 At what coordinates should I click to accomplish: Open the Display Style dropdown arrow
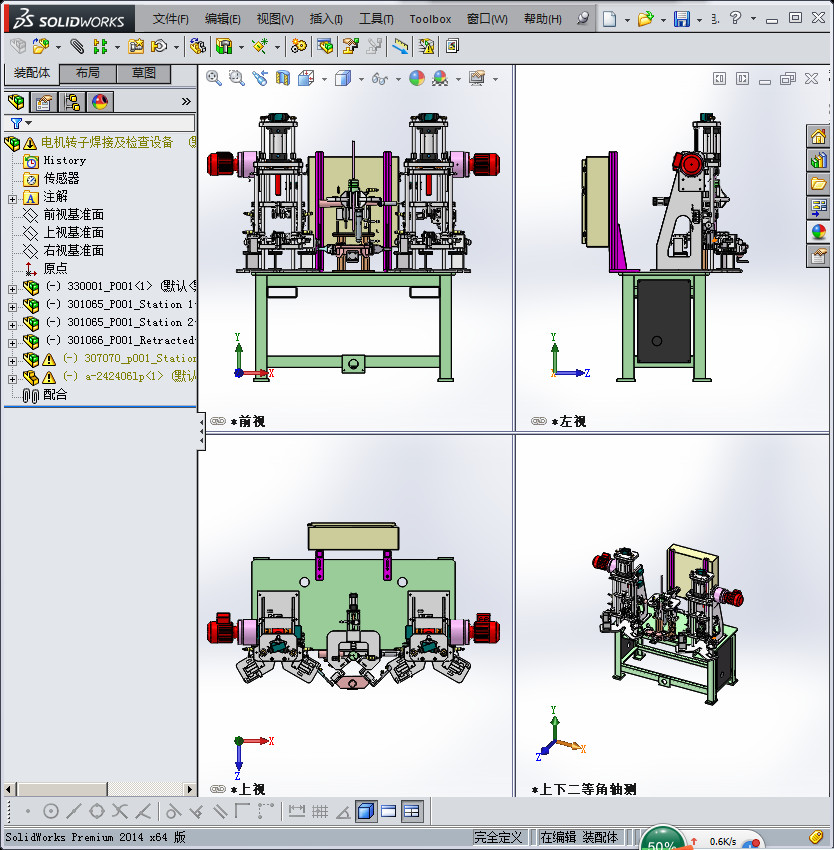coord(361,80)
